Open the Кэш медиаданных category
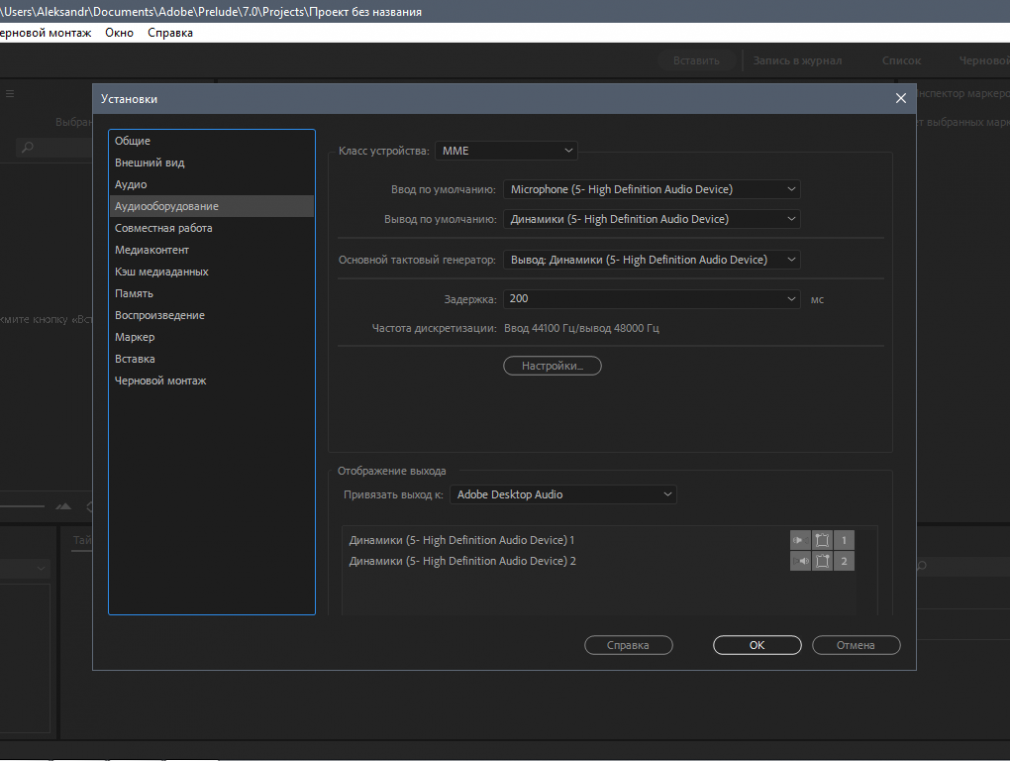Image resolution: width=1010 pixels, height=761 pixels. (211, 272)
